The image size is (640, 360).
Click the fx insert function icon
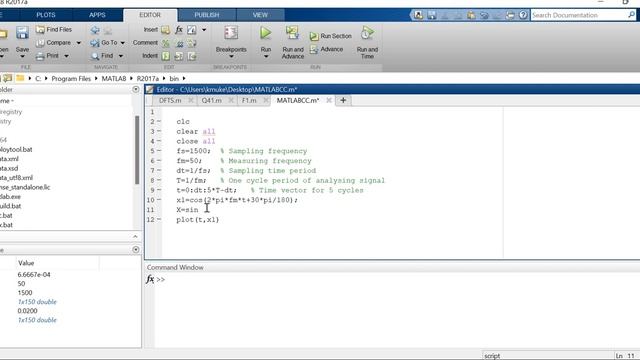click(179, 30)
